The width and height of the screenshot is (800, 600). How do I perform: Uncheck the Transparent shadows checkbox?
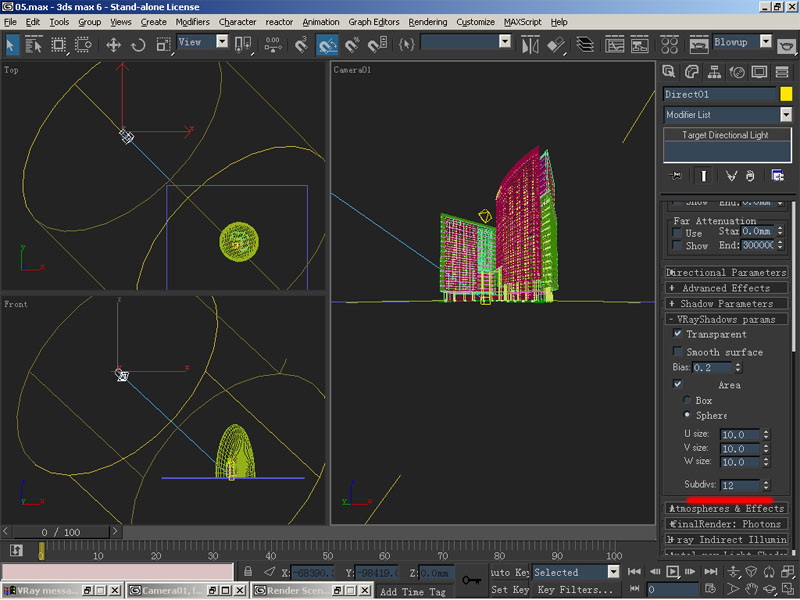[678, 334]
